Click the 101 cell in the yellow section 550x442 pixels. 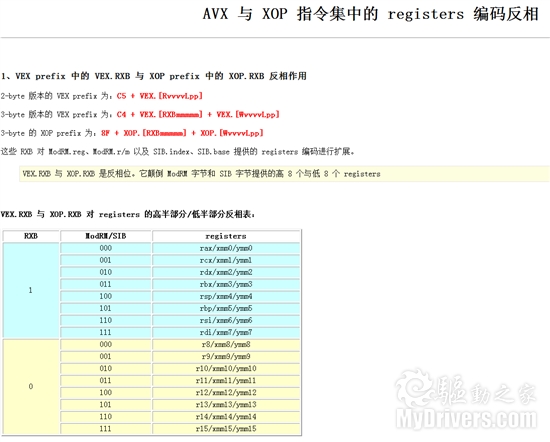click(x=106, y=404)
